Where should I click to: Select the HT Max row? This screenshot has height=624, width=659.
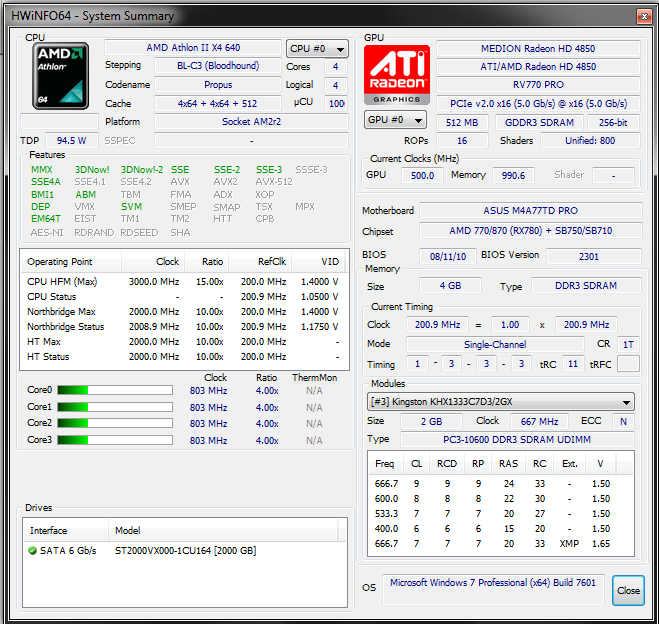[x=184, y=342]
